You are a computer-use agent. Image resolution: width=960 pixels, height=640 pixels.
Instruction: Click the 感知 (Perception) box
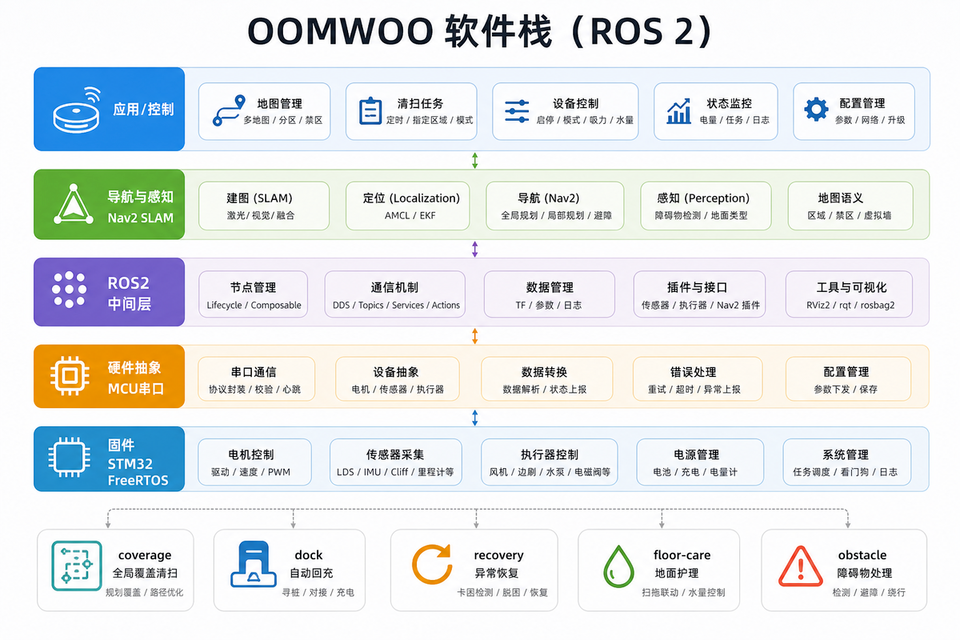pos(706,206)
